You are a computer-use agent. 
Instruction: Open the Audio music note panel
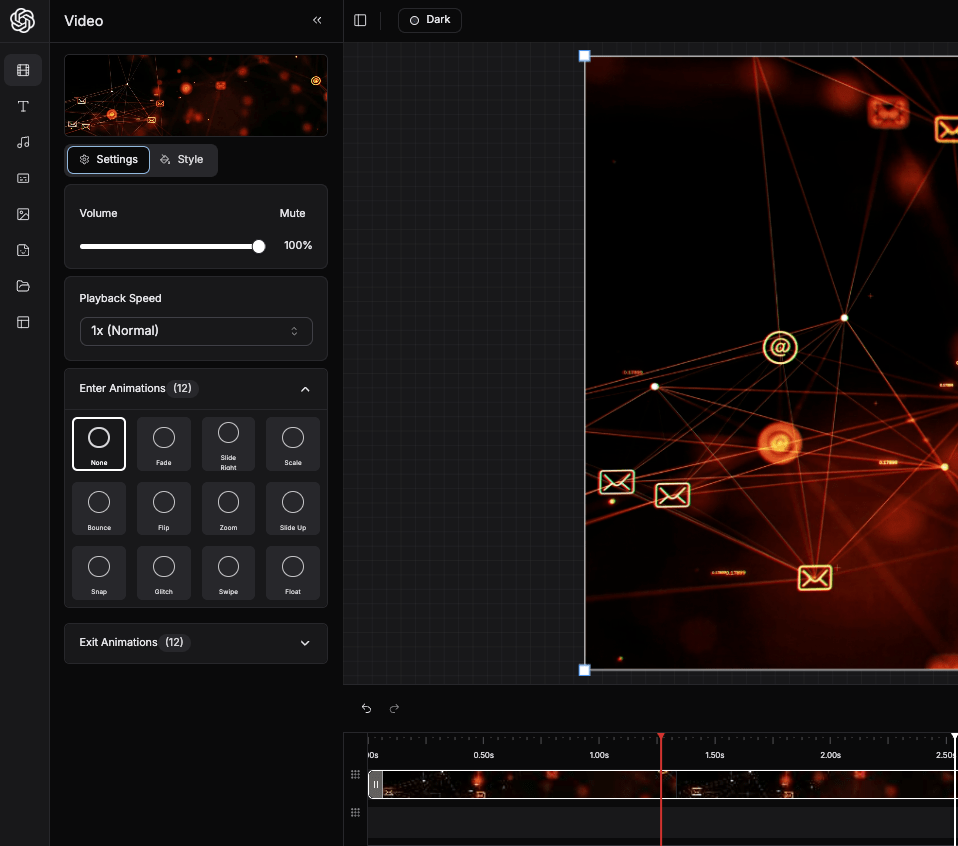pyautogui.click(x=23, y=142)
